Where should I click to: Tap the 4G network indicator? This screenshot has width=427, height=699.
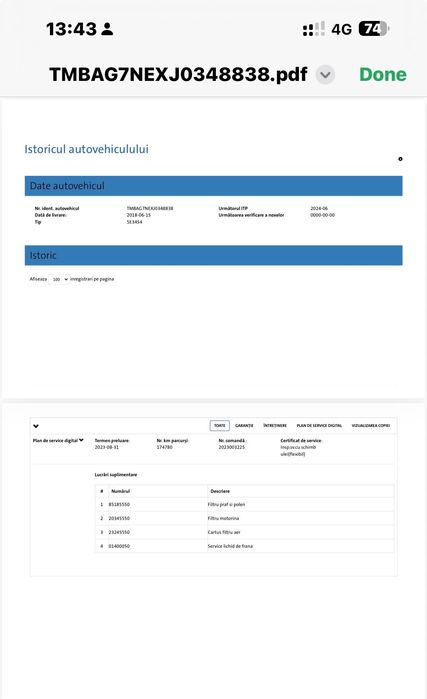coord(341,29)
